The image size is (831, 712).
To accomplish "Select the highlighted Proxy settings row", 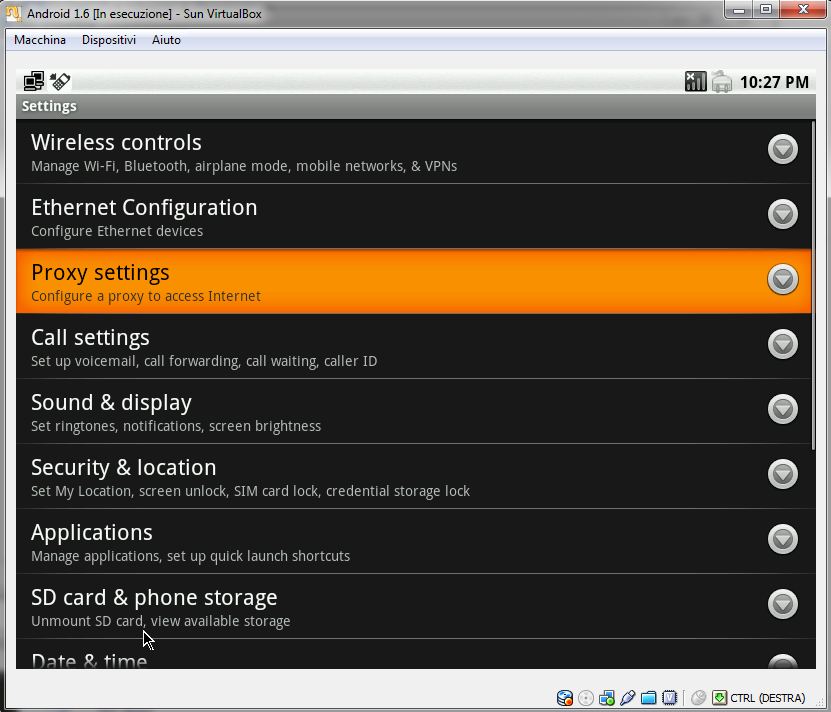I will [413, 281].
